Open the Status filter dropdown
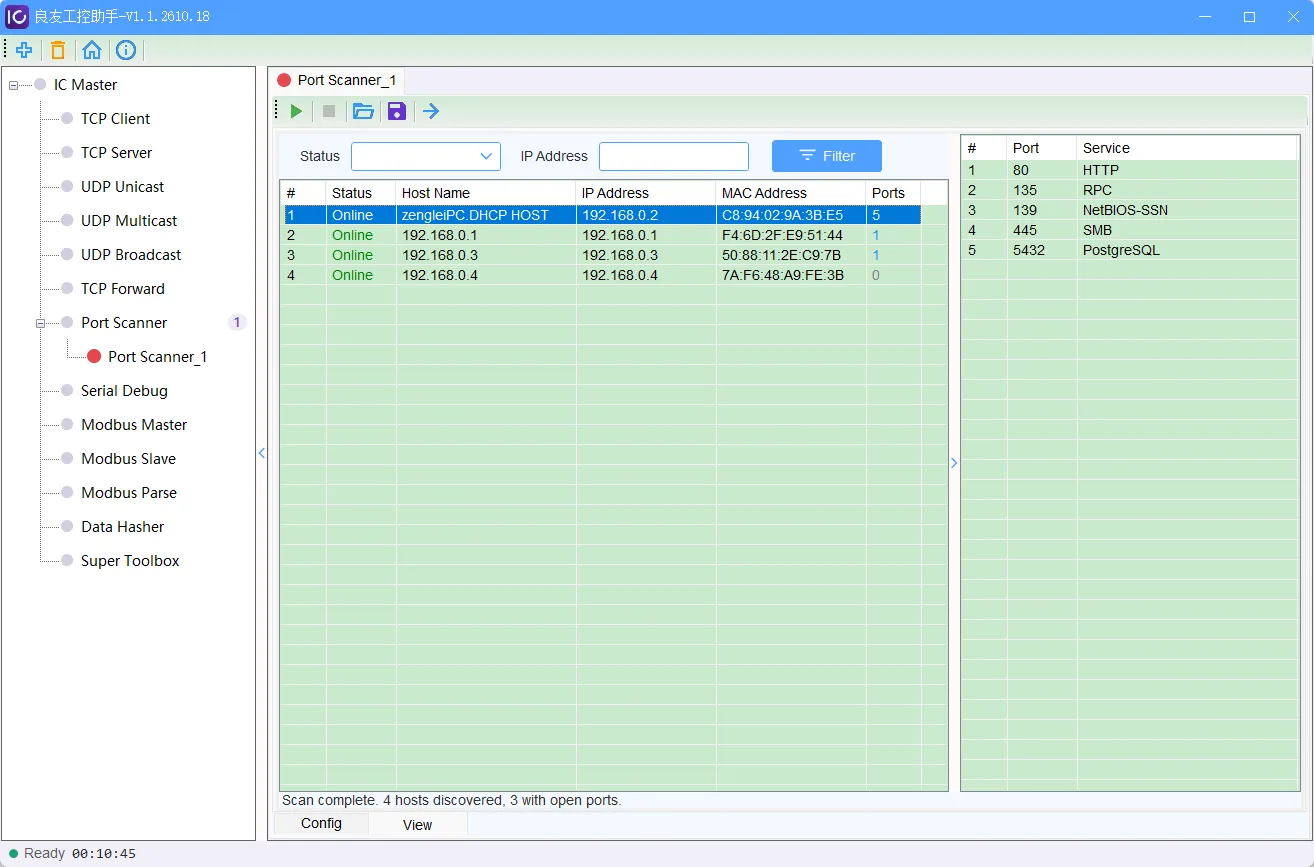This screenshot has height=867, width=1314. (426, 156)
